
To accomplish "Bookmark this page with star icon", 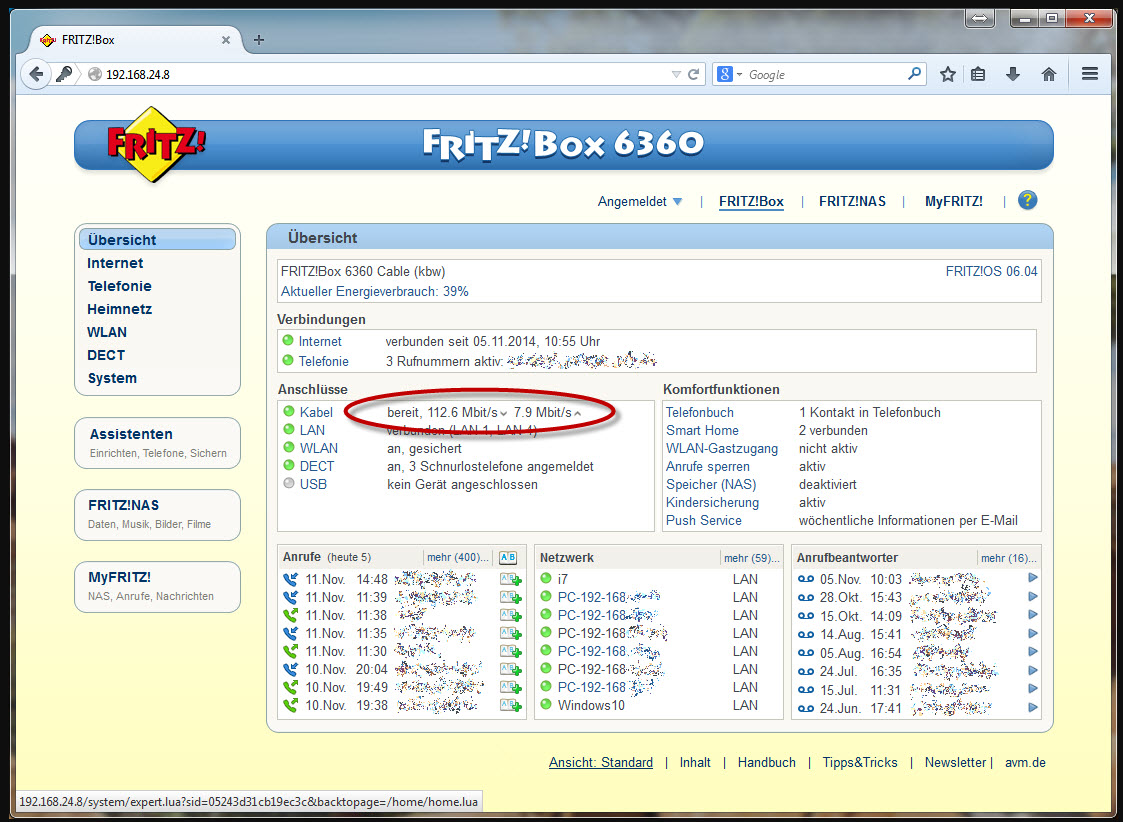I will (948, 74).
